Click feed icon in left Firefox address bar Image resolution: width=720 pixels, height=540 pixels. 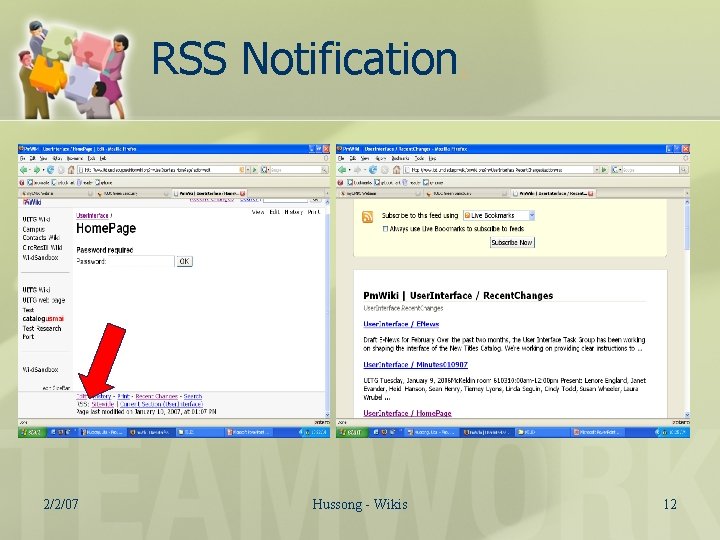point(242,170)
